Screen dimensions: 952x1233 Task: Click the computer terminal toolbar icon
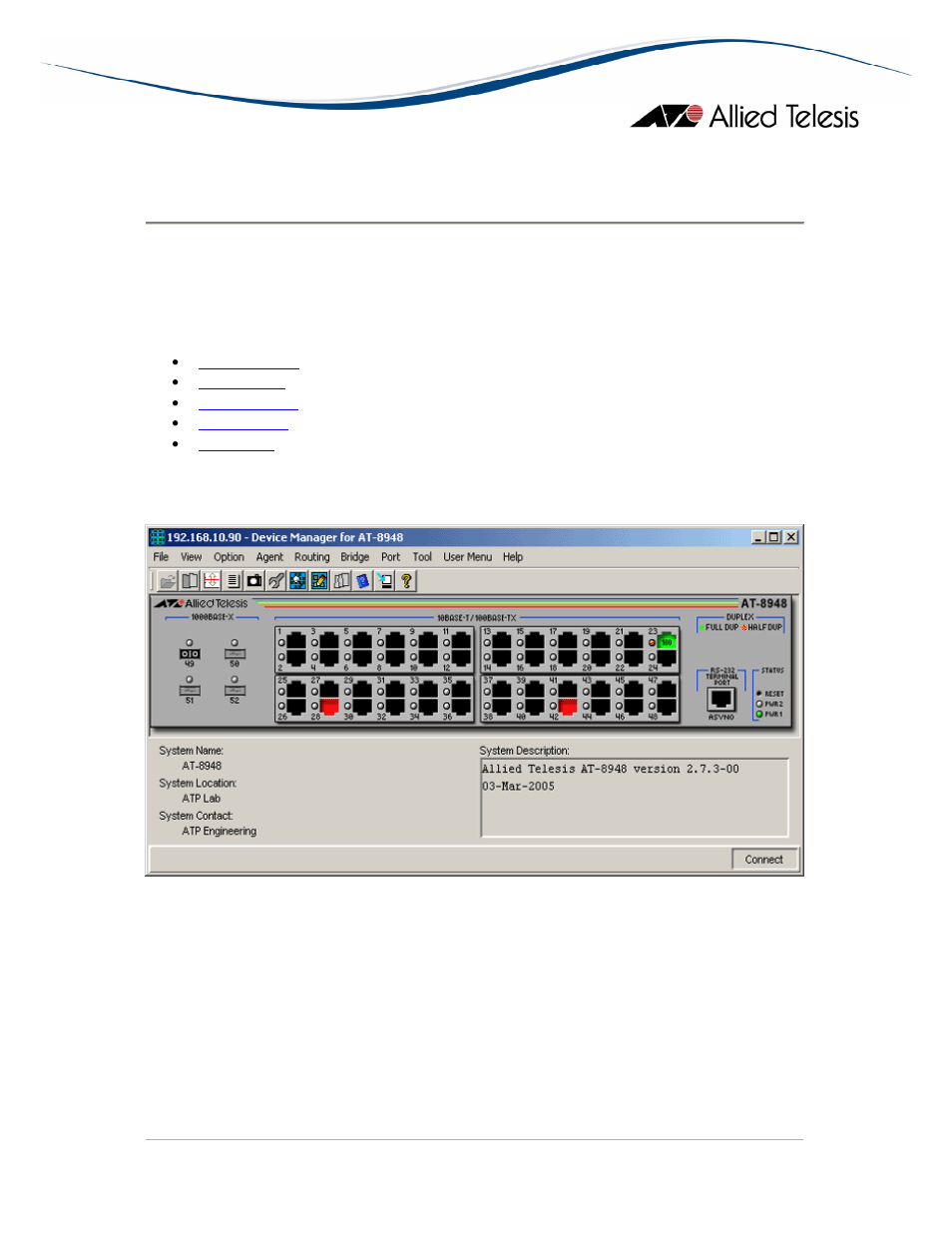coord(384,581)
